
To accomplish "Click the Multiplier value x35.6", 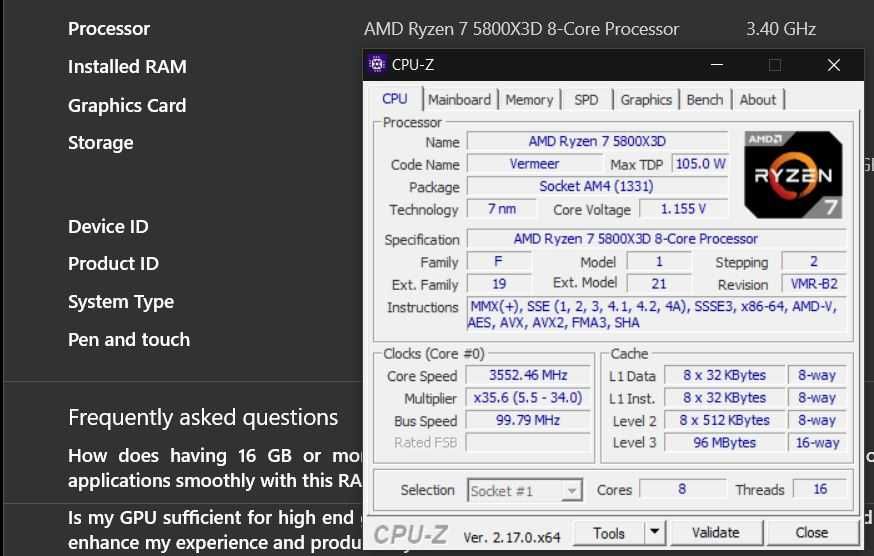I will (528, 398).
